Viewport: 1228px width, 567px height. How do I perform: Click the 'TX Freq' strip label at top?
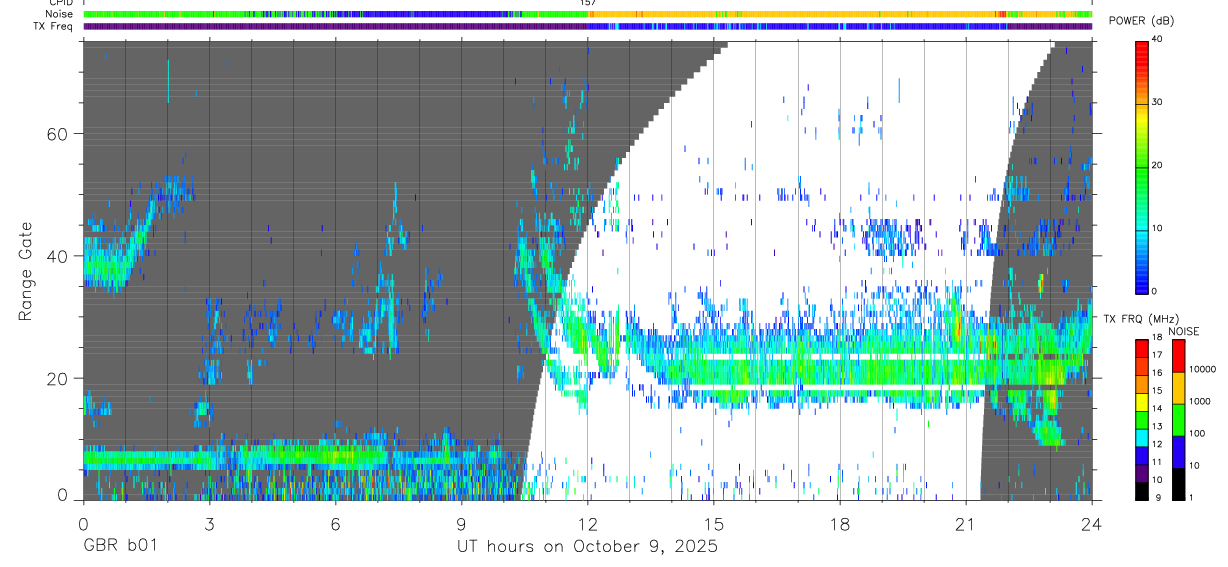[52, 26]
